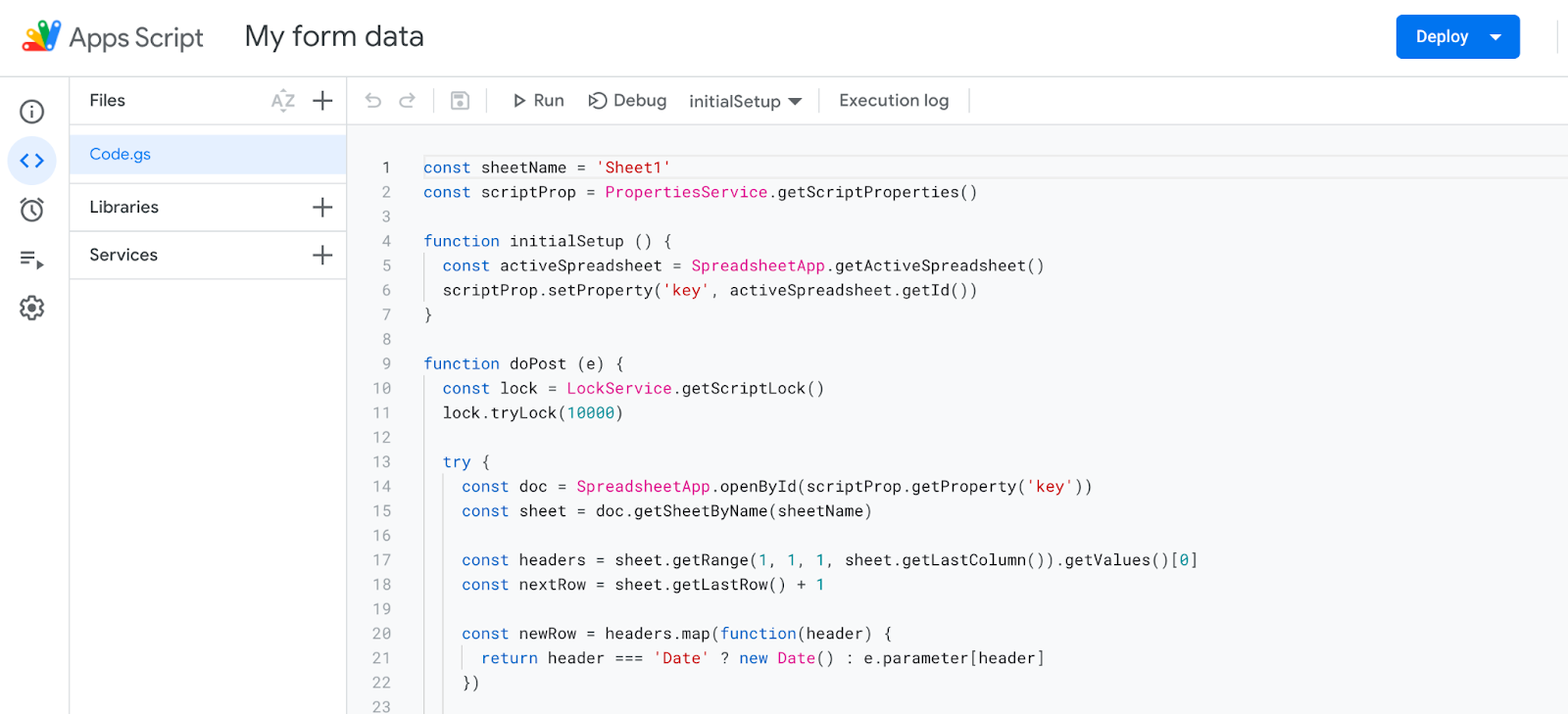Start debugging with Debug button
The image size is (1568, 714).
627,101
